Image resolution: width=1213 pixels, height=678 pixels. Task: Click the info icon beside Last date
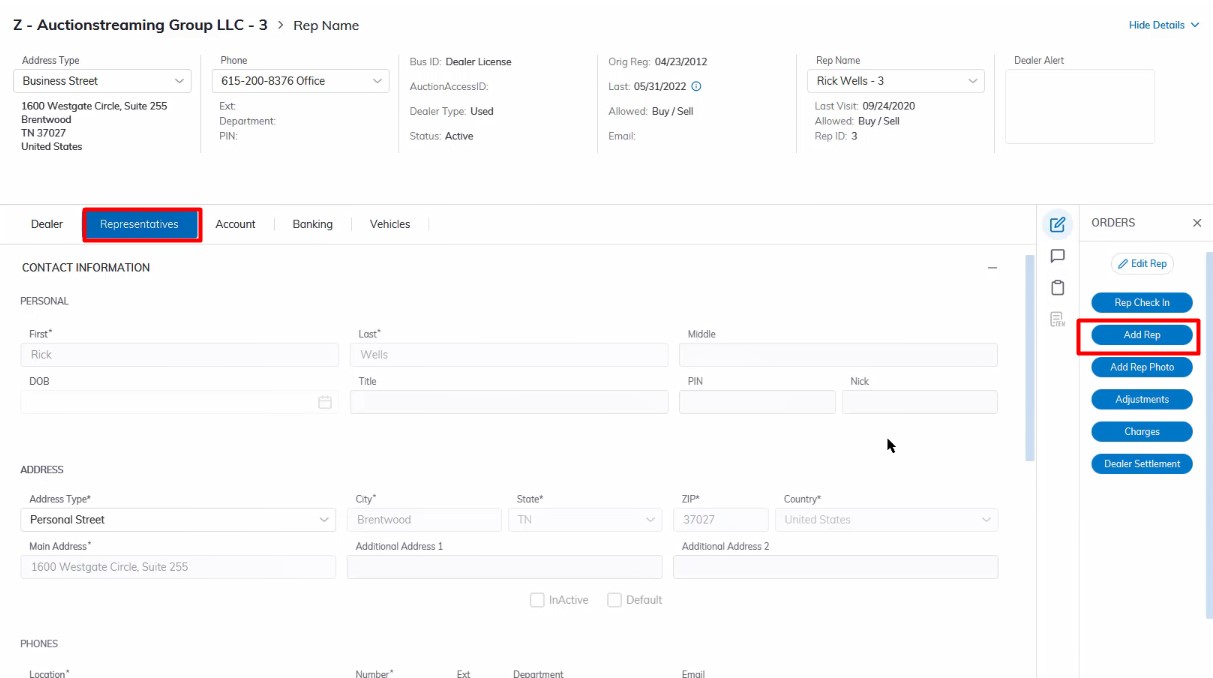click(x=696, y=86)
